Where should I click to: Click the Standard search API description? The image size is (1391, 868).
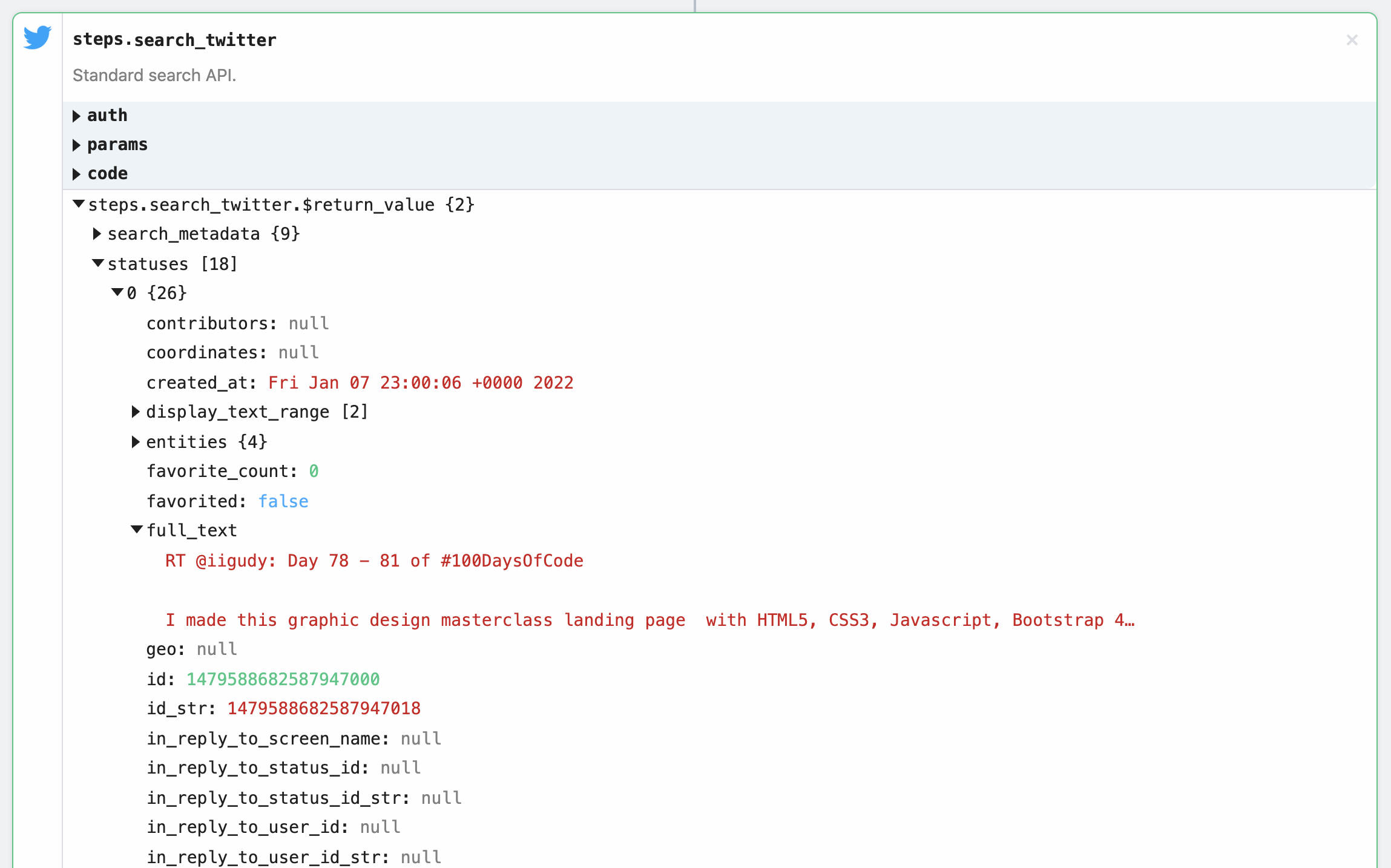pyautogui.click(x=154, y=75)
